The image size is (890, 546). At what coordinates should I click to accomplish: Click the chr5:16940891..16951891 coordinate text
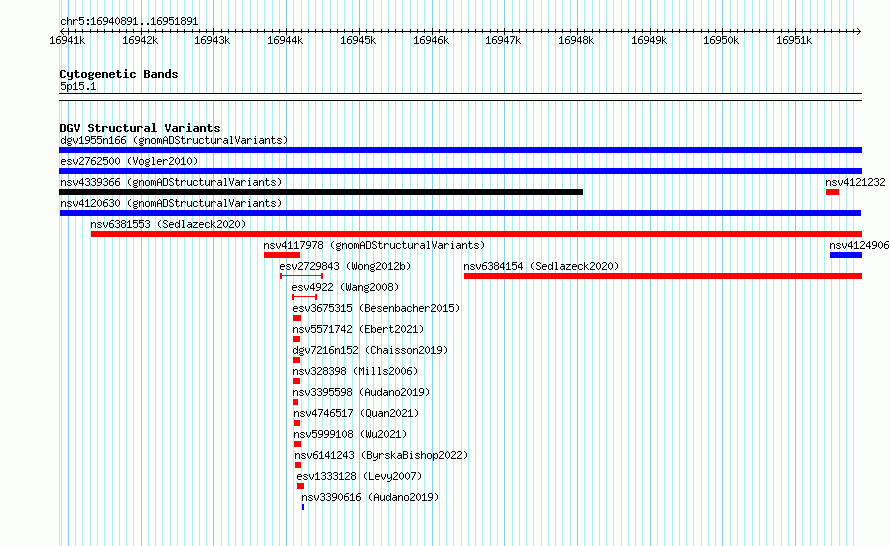pyautogui.click(x=129, y=22)
